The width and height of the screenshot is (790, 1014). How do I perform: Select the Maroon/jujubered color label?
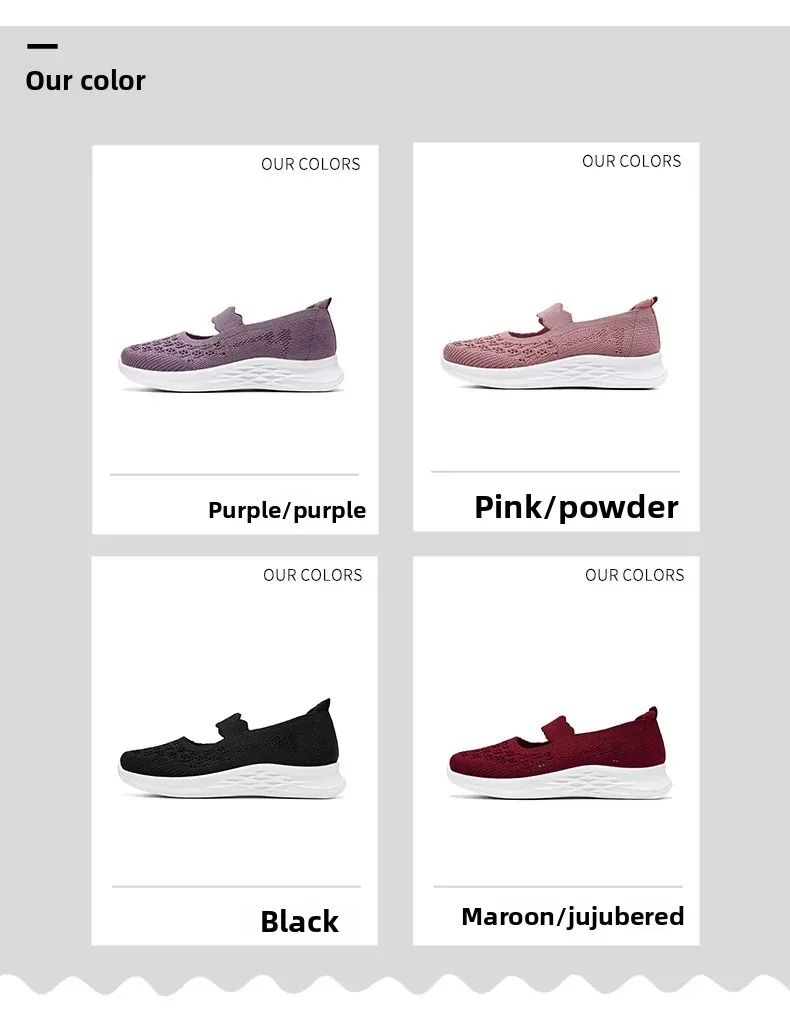[573, 916]
